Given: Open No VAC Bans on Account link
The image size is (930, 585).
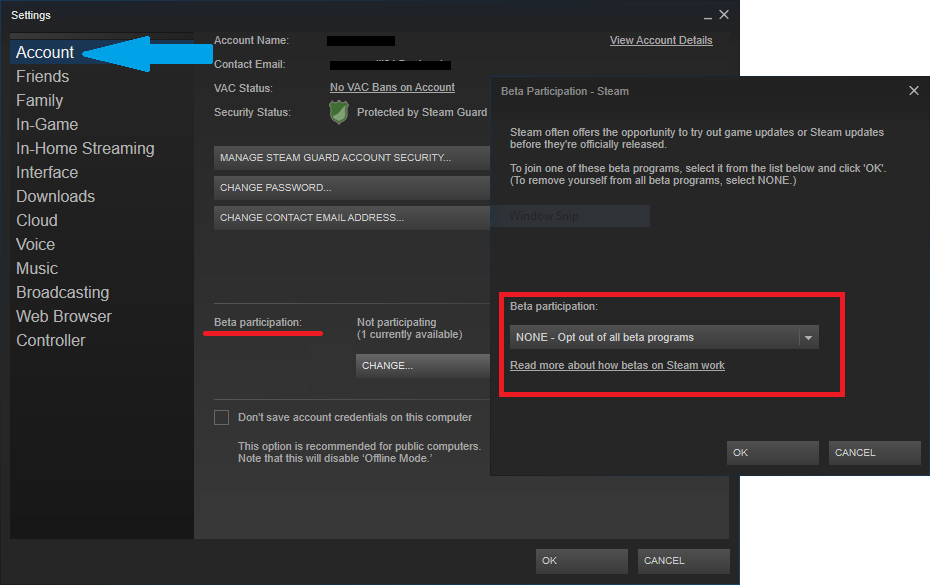Looking at the screenshot, I should point(392,87).
